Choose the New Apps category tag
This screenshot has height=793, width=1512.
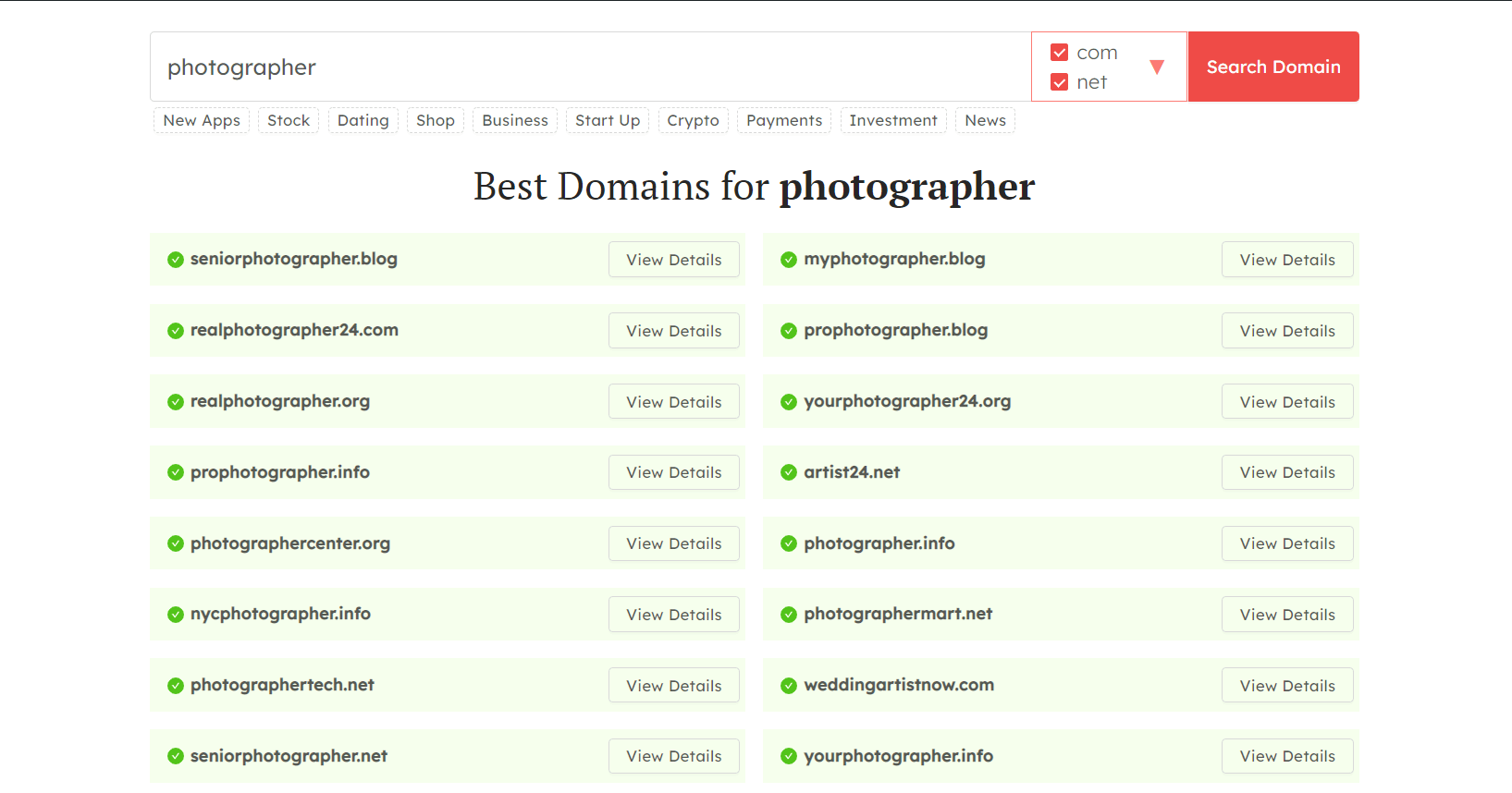coord(202,121)
